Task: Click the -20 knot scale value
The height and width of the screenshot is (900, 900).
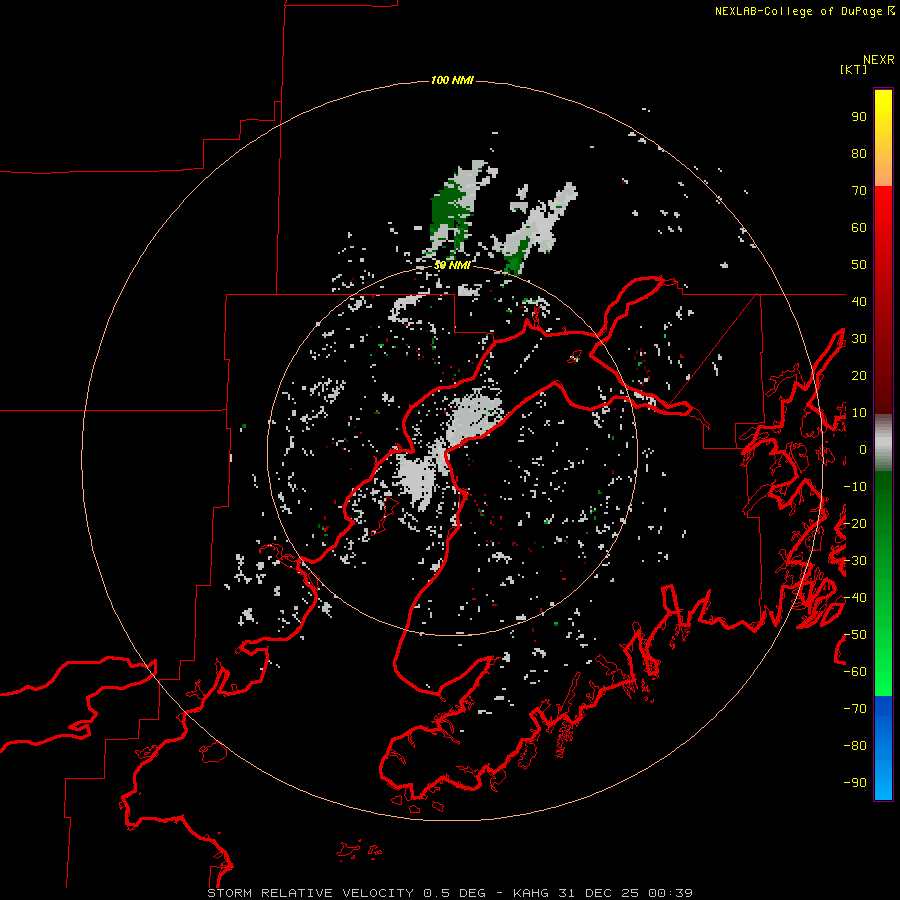Action: point(855,523)
